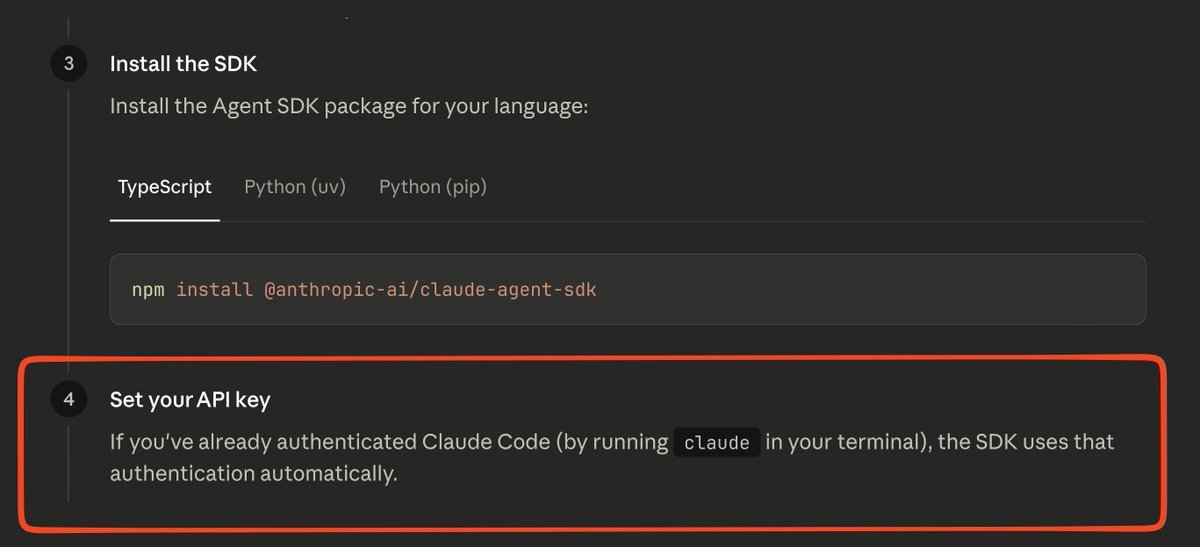
Task: Click the "Set your API key" heading
Action: (x=190, y=400)
